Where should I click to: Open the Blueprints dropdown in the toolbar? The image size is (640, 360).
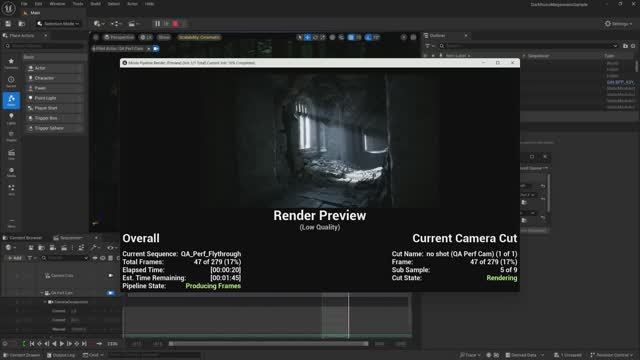pos(117,24)
